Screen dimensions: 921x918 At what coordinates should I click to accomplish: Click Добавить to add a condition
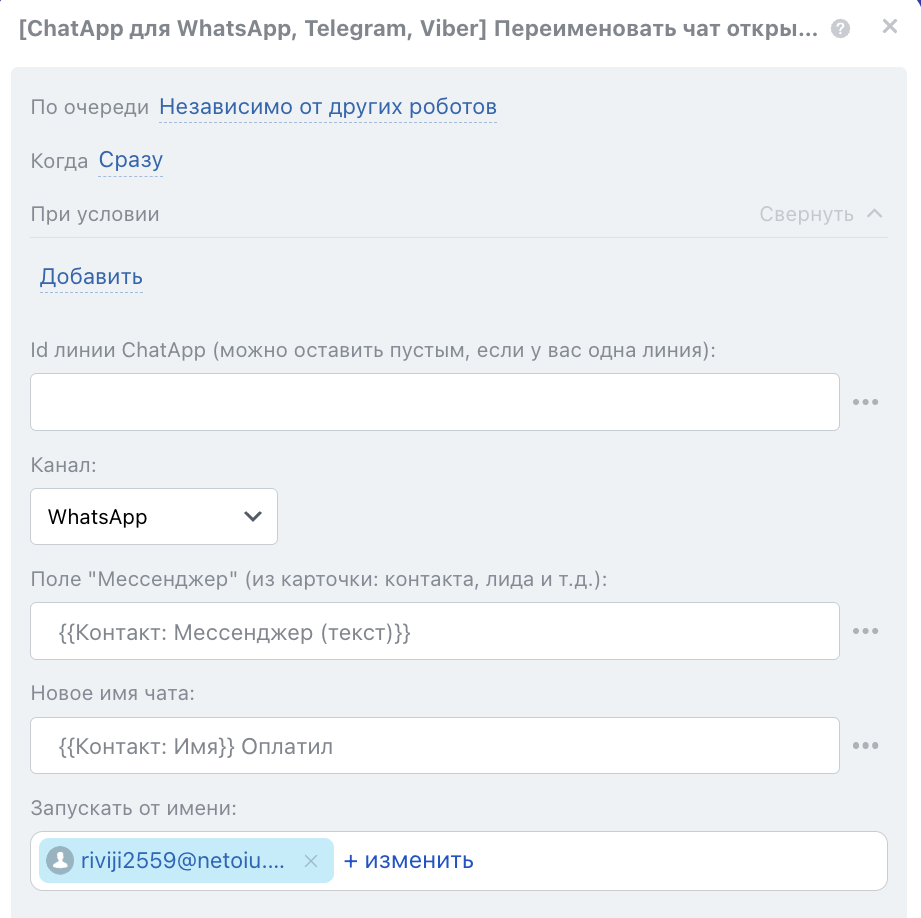point(91,277)
